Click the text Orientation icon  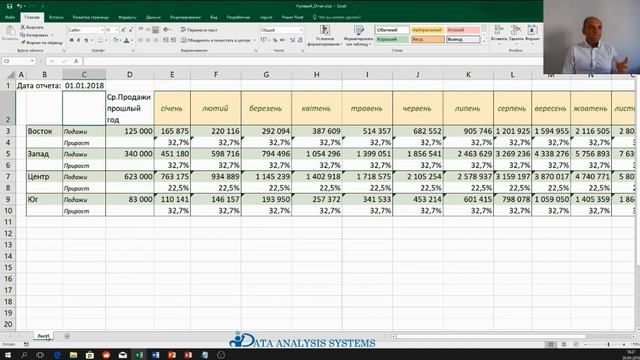point(166,30)
